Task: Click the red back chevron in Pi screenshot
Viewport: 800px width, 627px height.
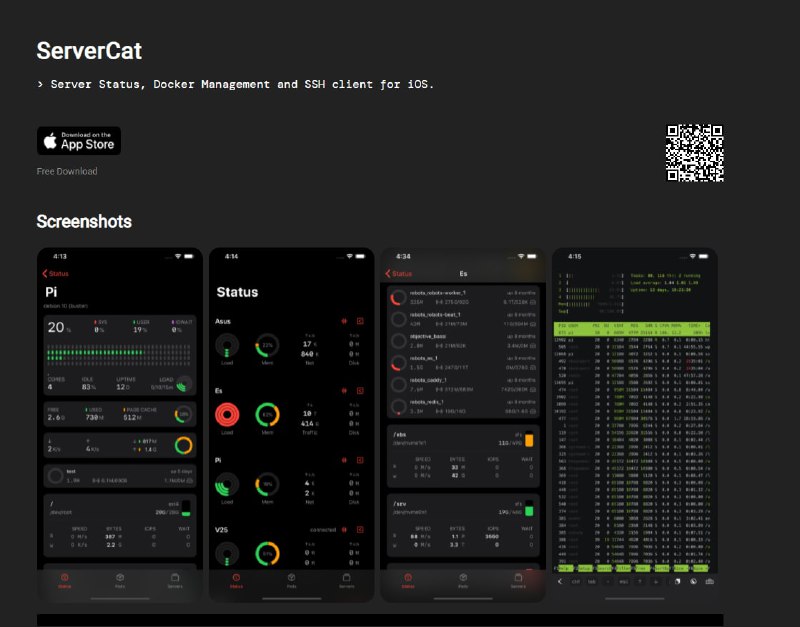Action: click(x=45, y=273)
